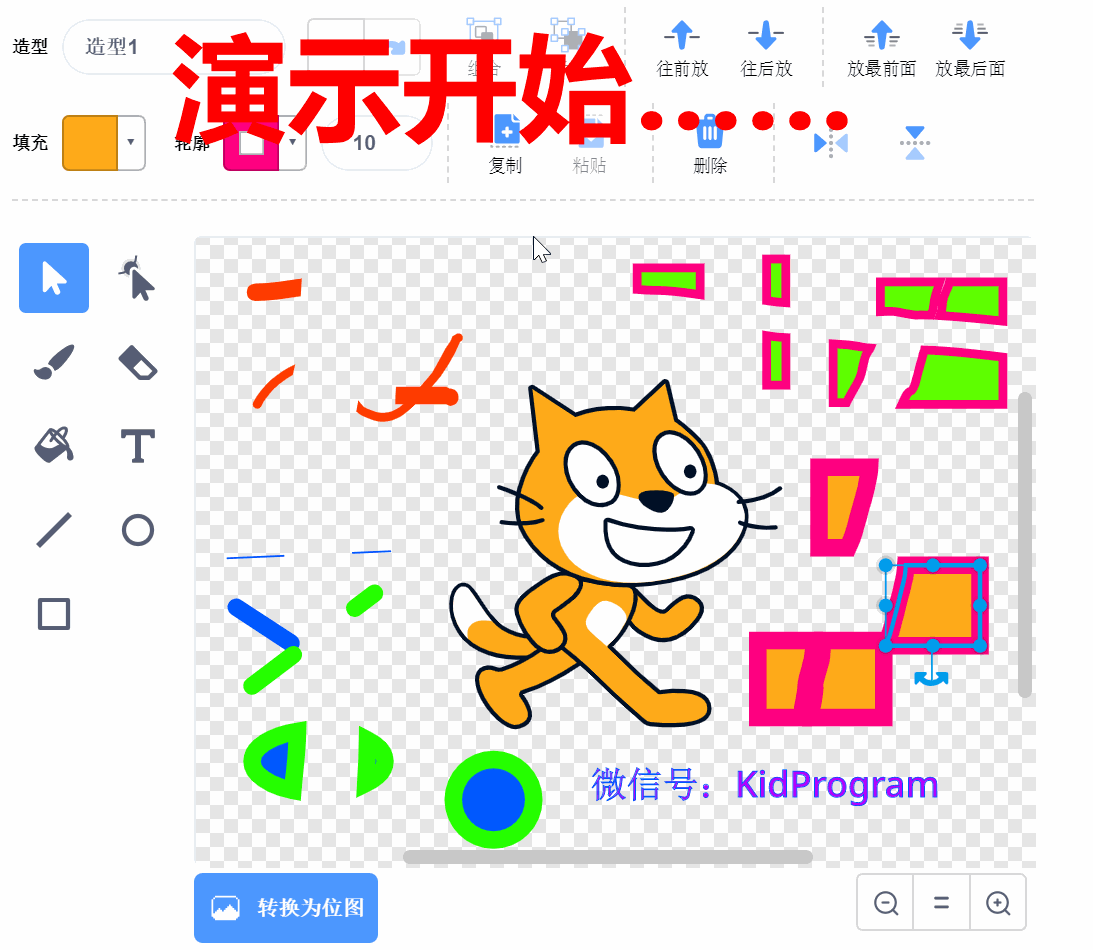
Task: Click the orange fill color swatch
Action: (90, 142)
